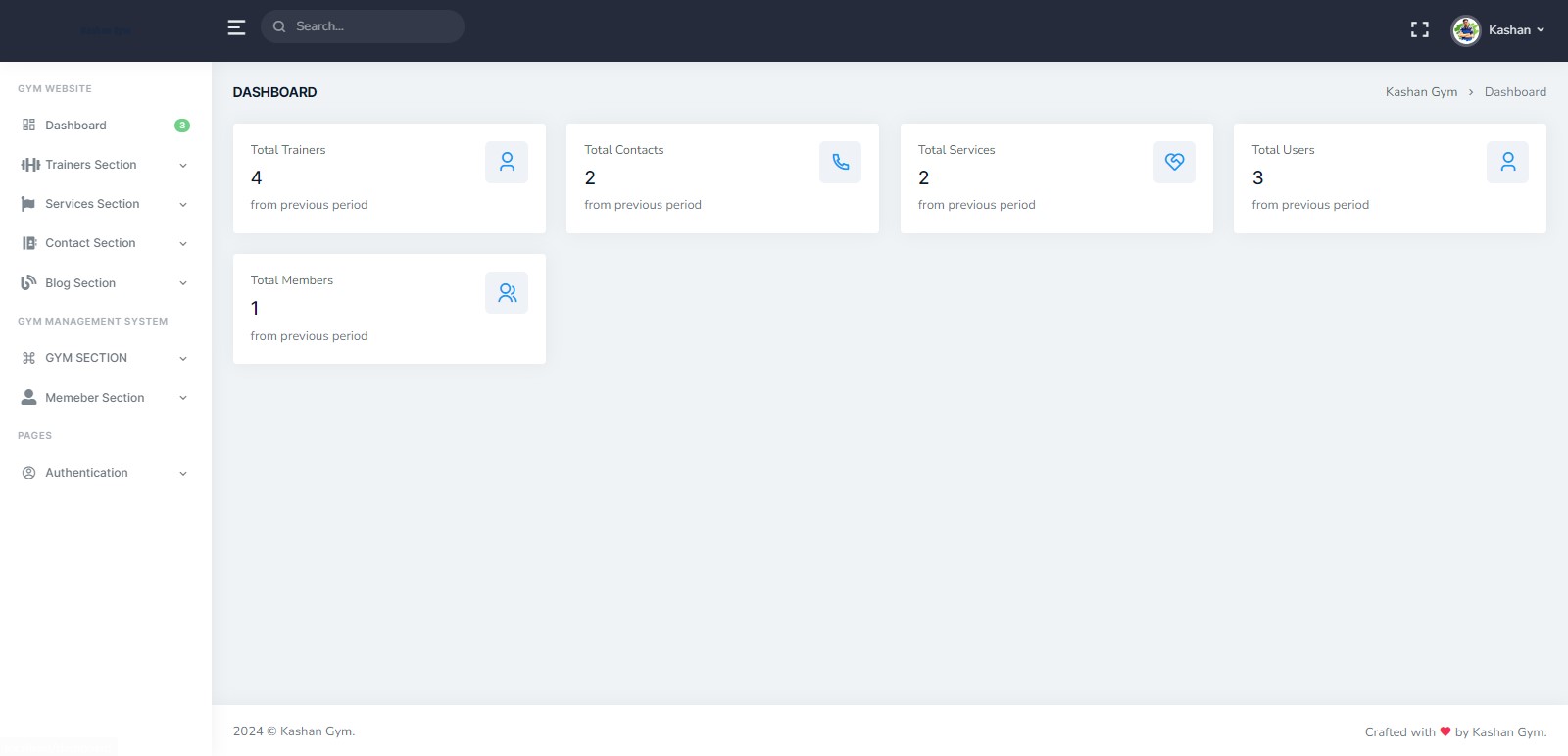
Task: Click the Total Members group icon
Action: point(507,292)
